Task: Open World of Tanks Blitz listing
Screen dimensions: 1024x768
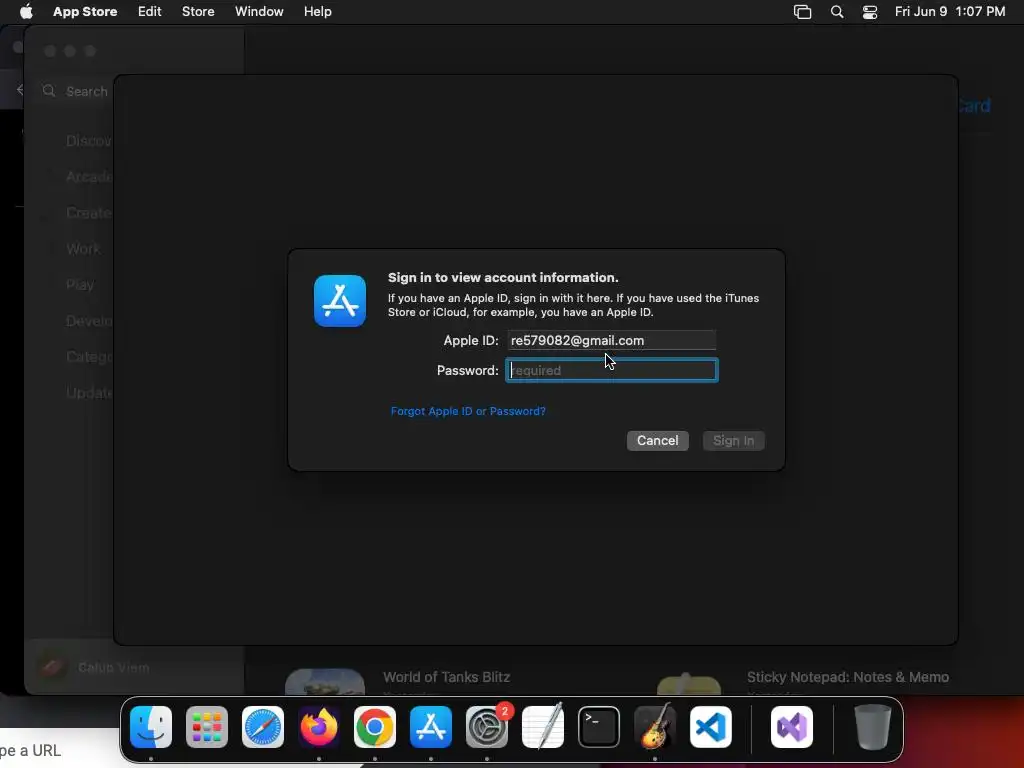Action: tap(446, 677)
